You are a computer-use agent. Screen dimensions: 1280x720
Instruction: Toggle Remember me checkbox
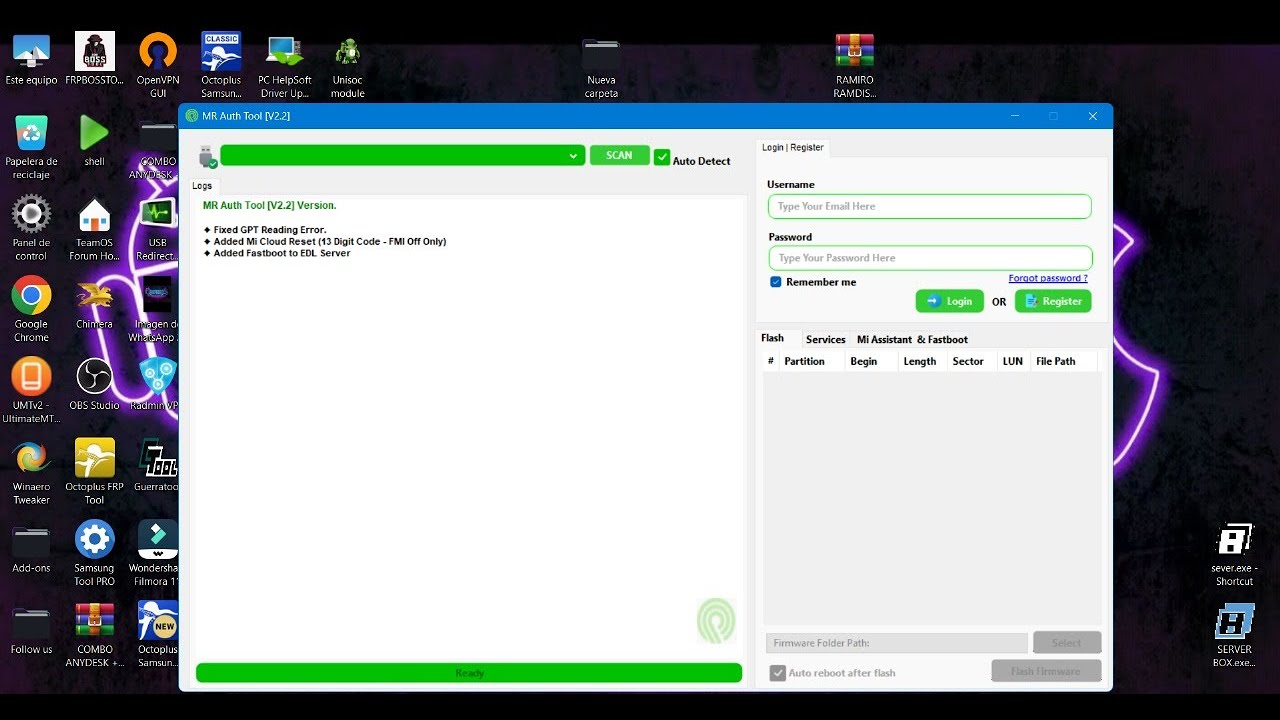tap(775, 282)
